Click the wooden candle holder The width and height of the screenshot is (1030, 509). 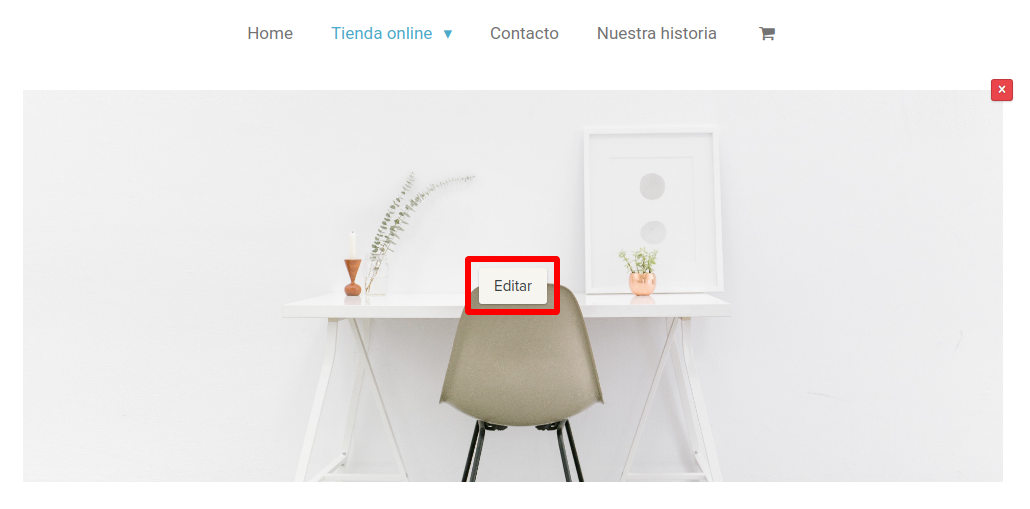(x=353, y=277)
